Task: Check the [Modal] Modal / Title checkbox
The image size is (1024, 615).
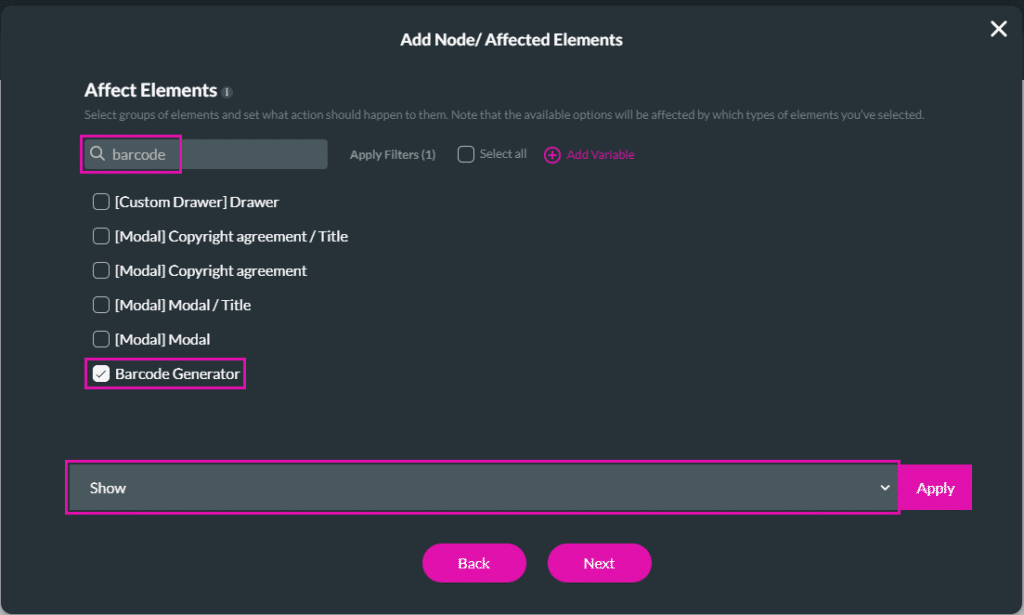Action: (100, 304)
